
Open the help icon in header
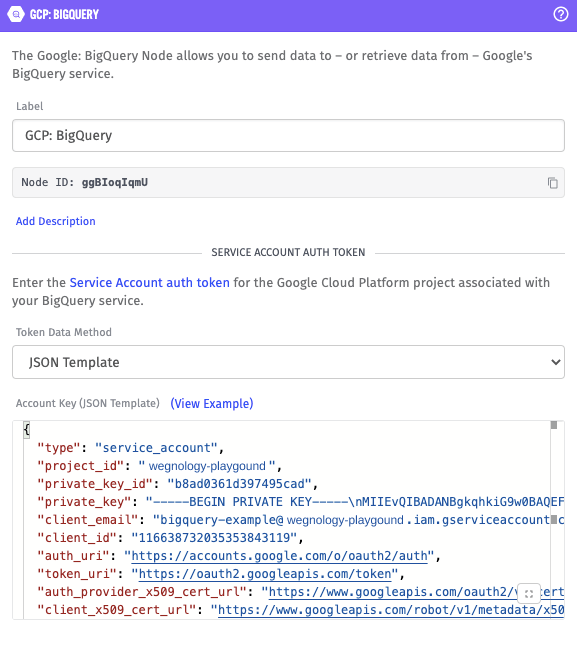(x=560, y=15)
